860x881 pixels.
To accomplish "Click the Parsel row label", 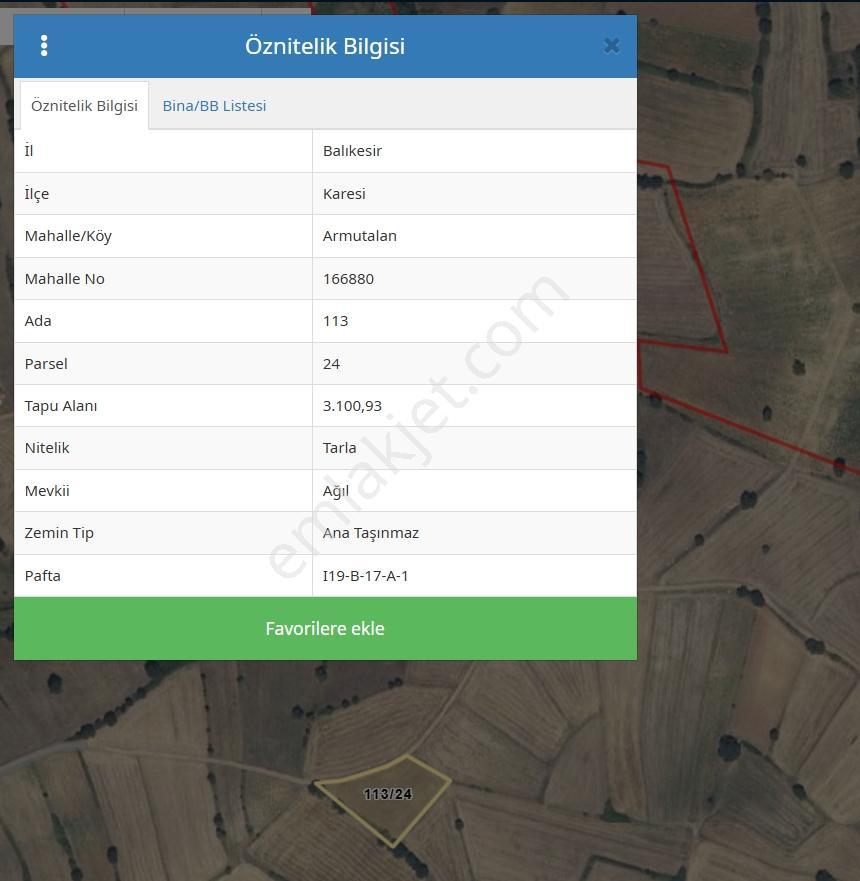I will [x=46, y=364].
